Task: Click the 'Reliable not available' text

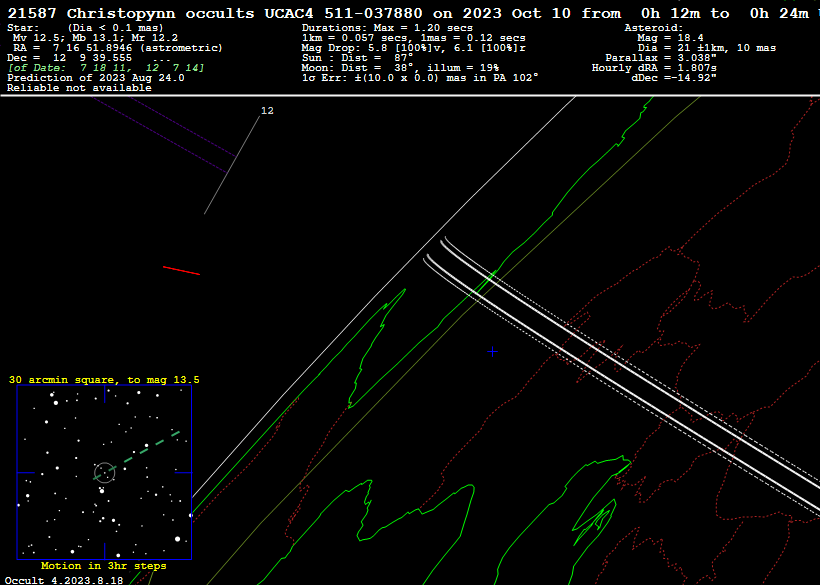Action: [79, 88]
